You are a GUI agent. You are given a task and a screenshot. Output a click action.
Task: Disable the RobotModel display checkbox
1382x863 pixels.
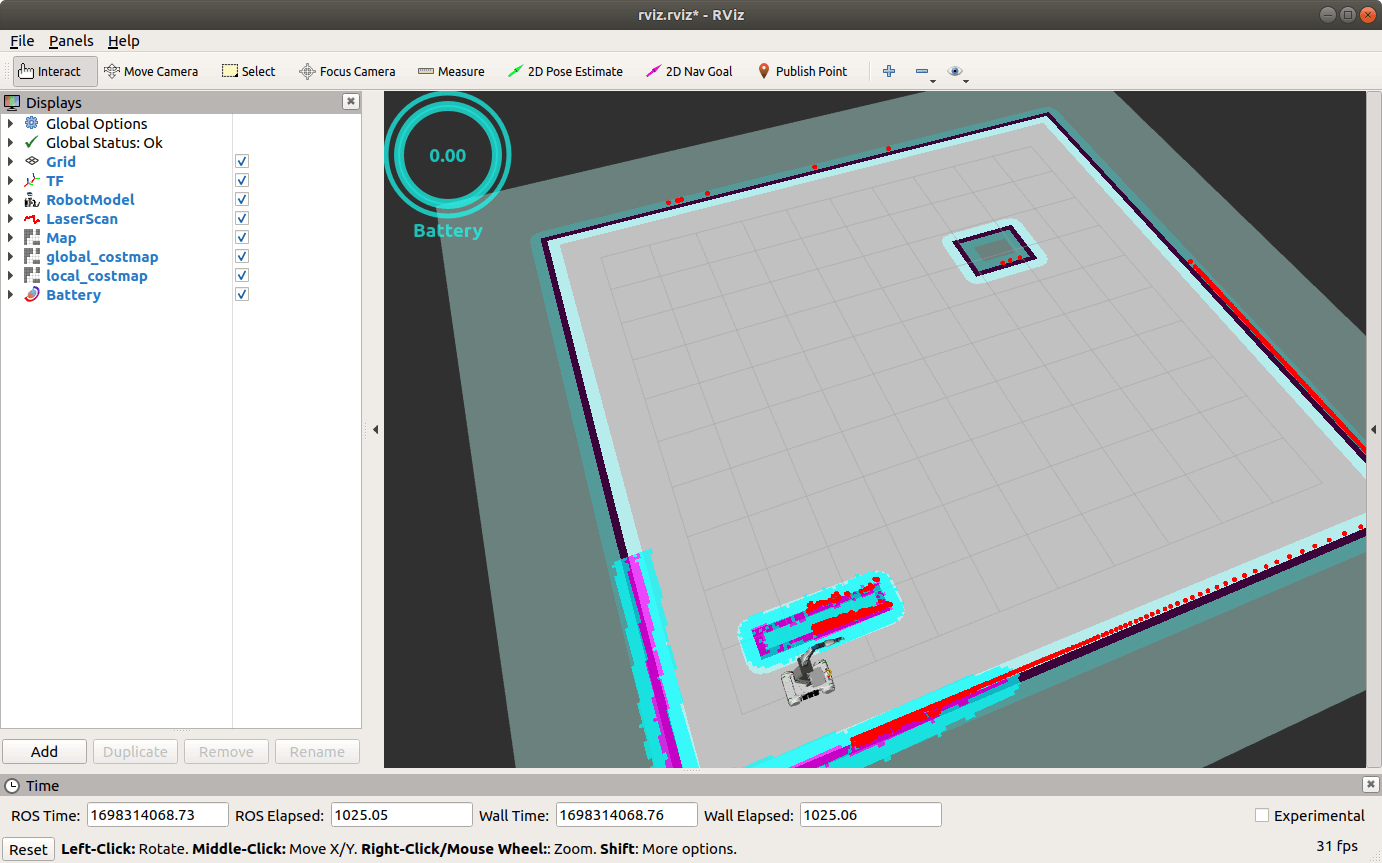(242, 199)
